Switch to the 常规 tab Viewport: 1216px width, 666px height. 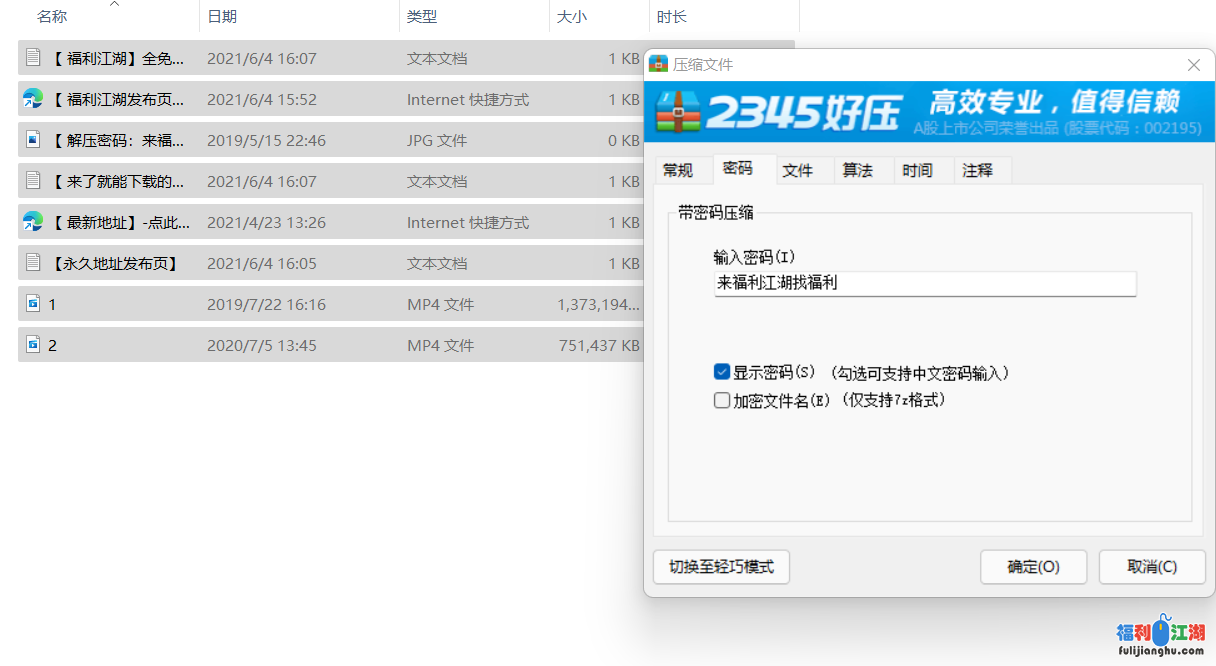pyautogui.click(x=678, y=170)
